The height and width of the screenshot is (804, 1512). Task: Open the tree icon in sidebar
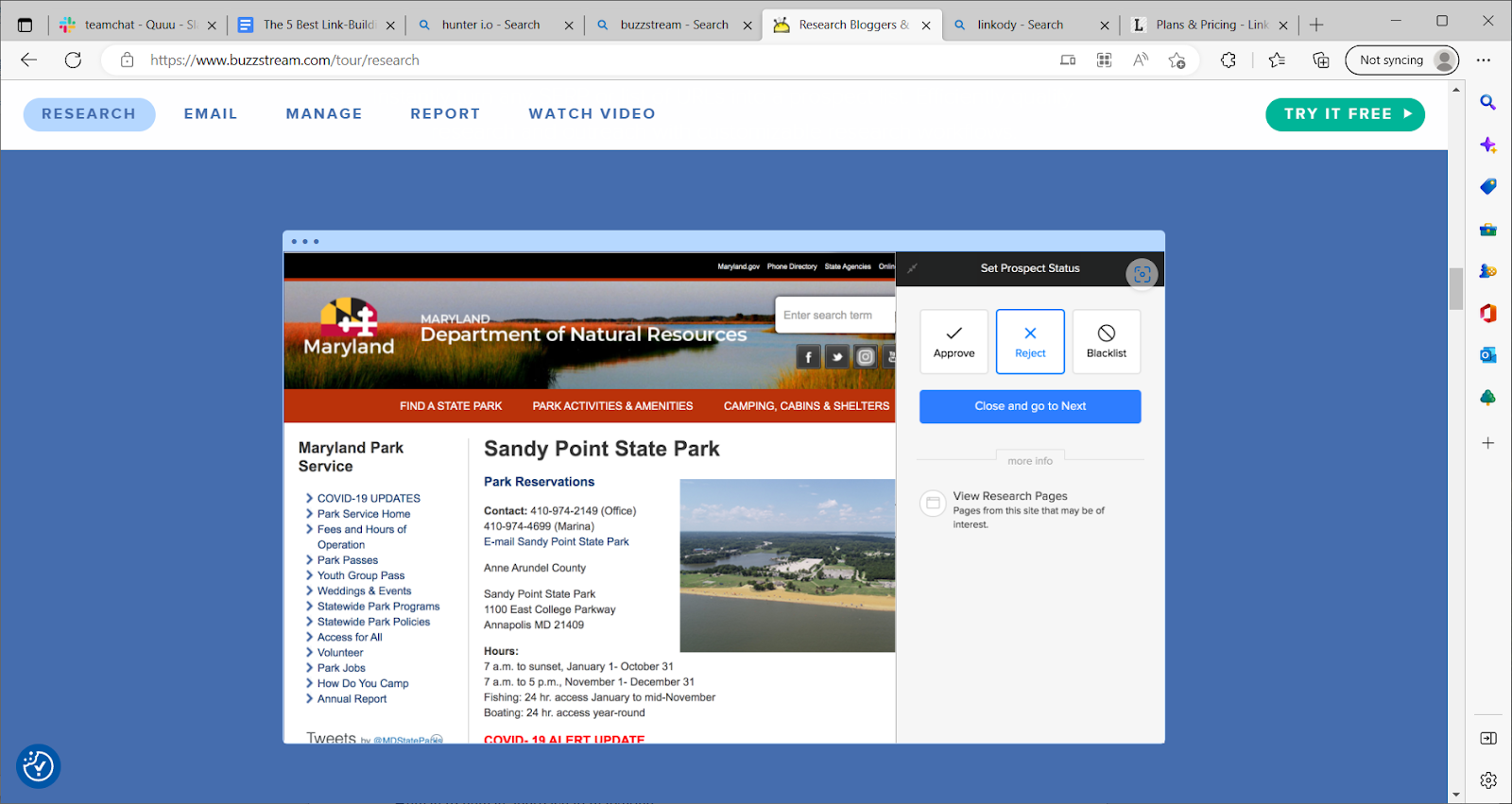1487,398
